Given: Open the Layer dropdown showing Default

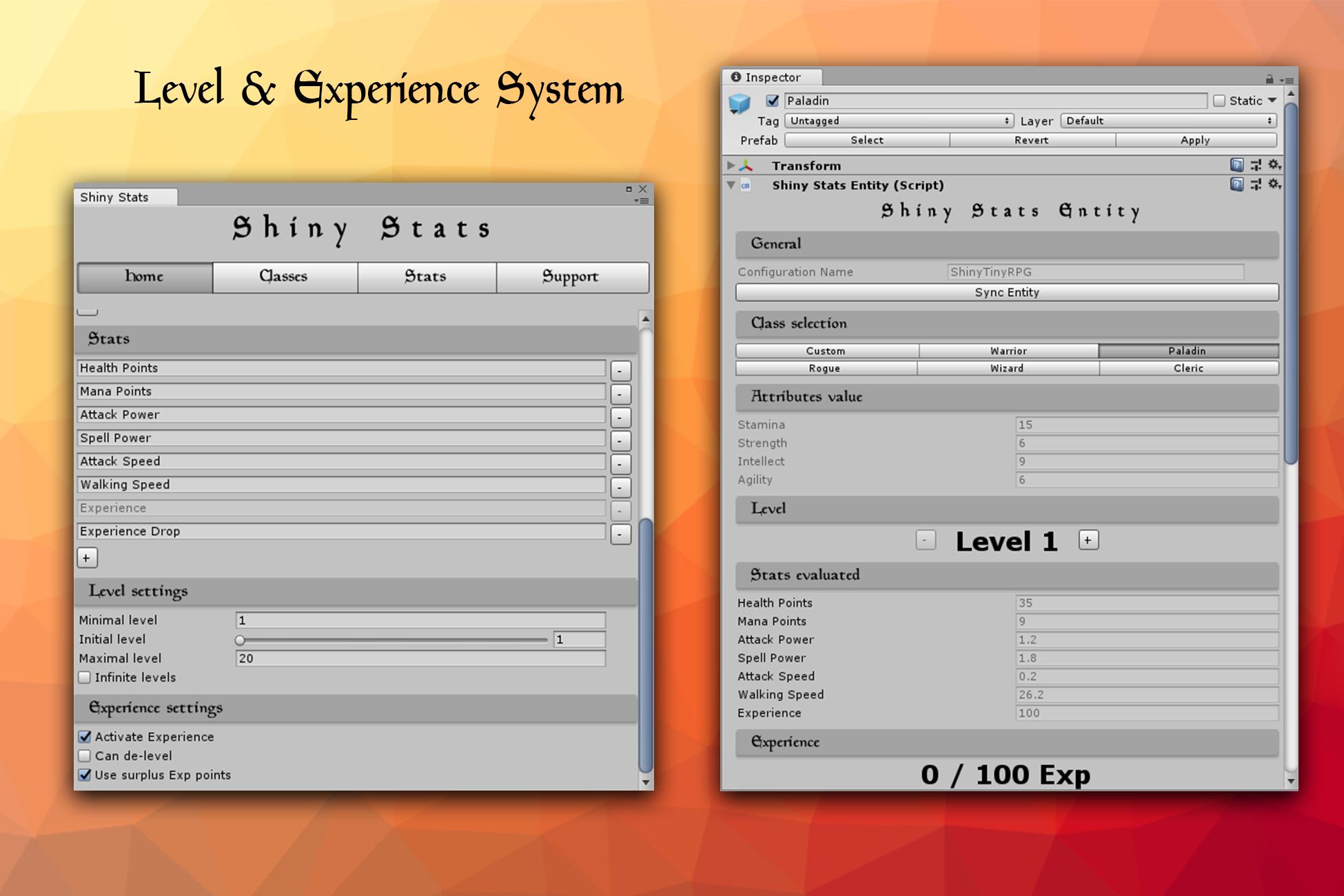Looking at the screenshot, I should [x=1168, y=121].
